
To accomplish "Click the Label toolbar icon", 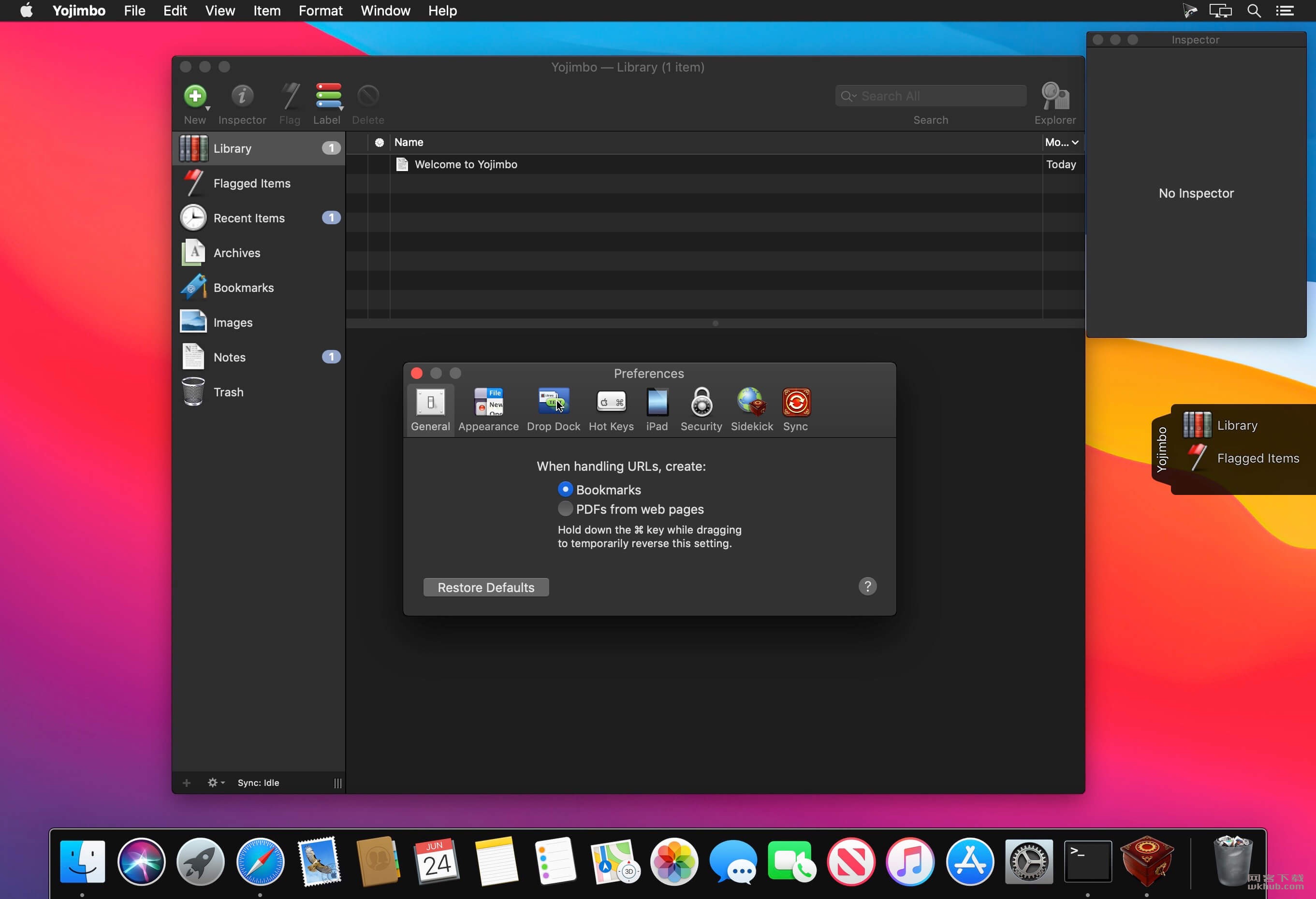I will pyautogui.click(x=328, y=97).
